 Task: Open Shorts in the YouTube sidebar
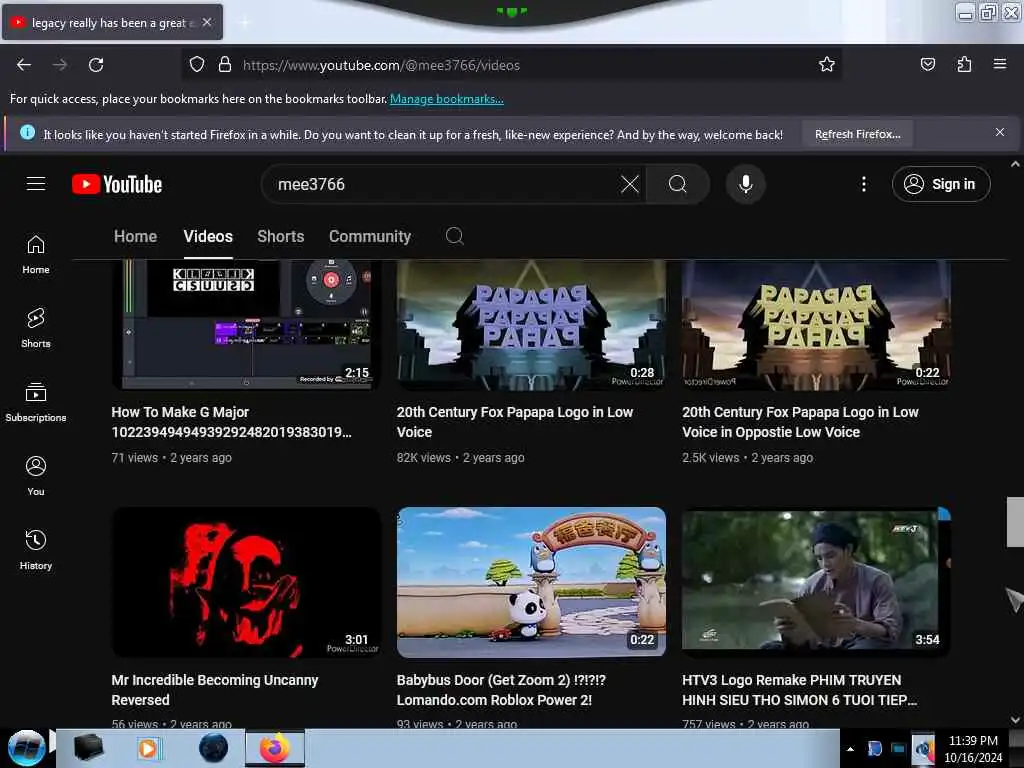click(36, 328)
